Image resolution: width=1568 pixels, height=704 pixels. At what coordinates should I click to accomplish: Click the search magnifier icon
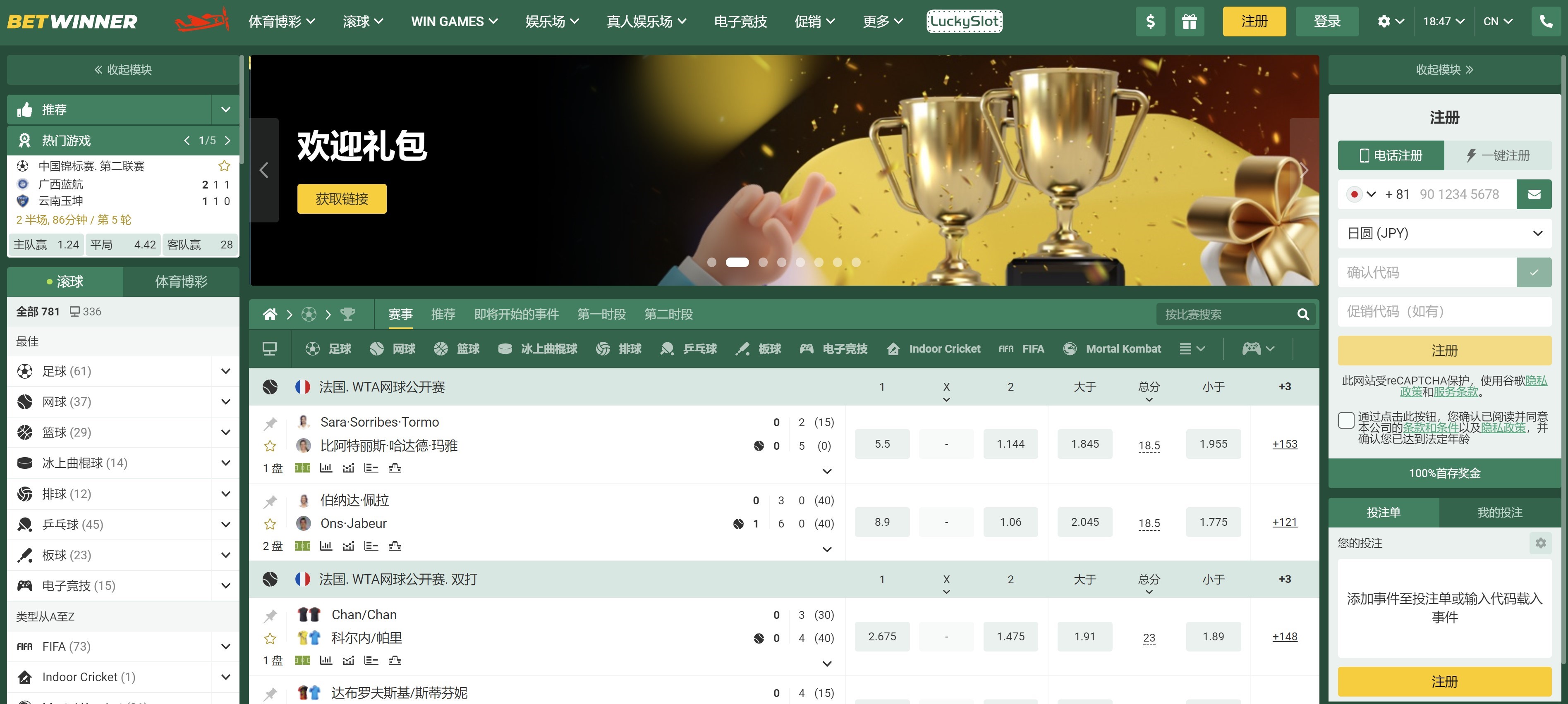(x=1302, y=315)
